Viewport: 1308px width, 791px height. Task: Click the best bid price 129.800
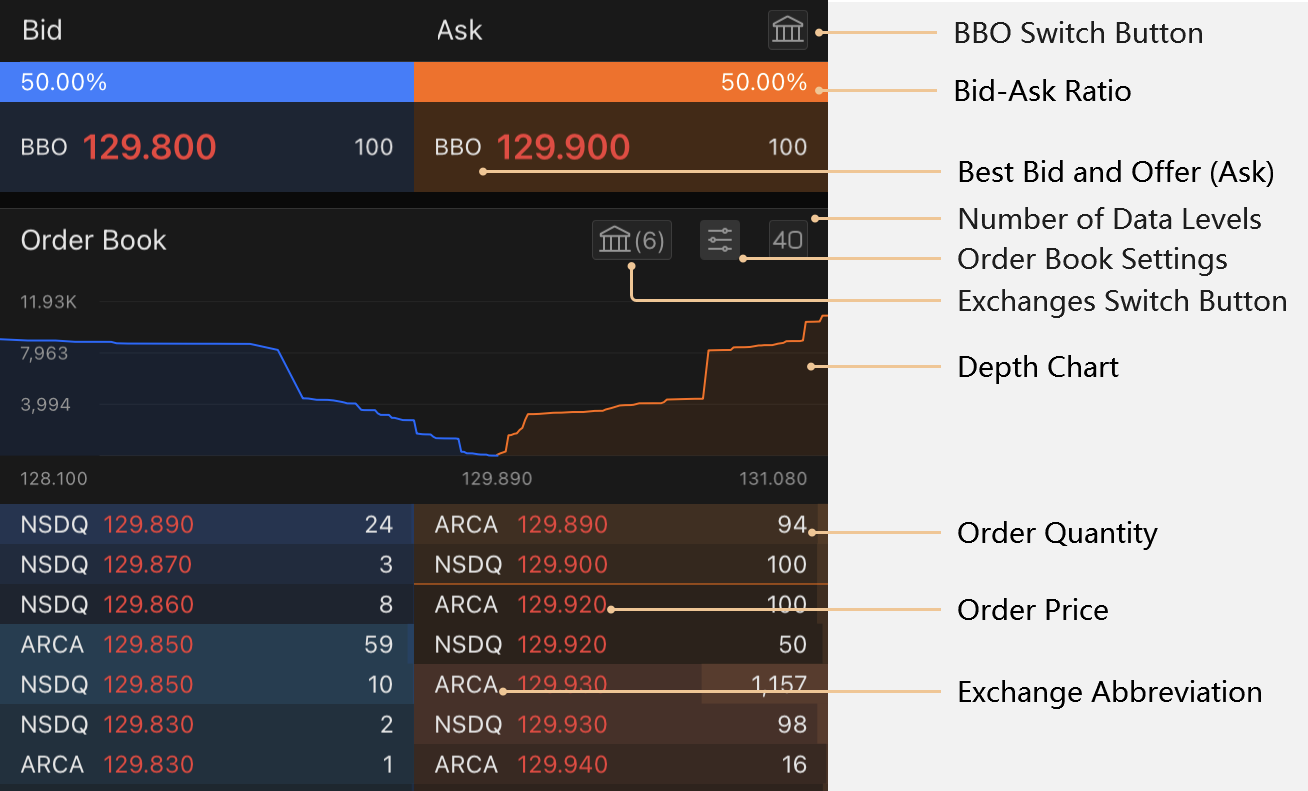[149, 146]
